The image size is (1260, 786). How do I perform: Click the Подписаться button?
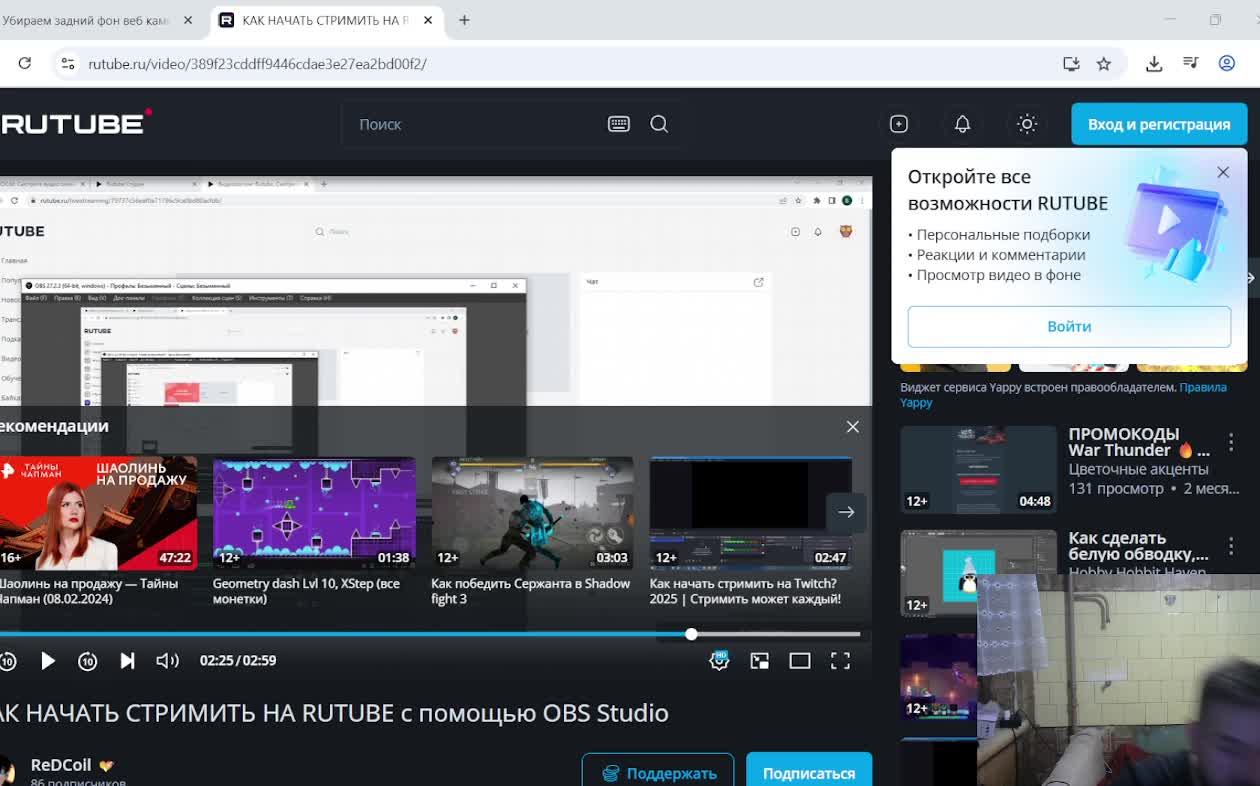click(809, 773)
